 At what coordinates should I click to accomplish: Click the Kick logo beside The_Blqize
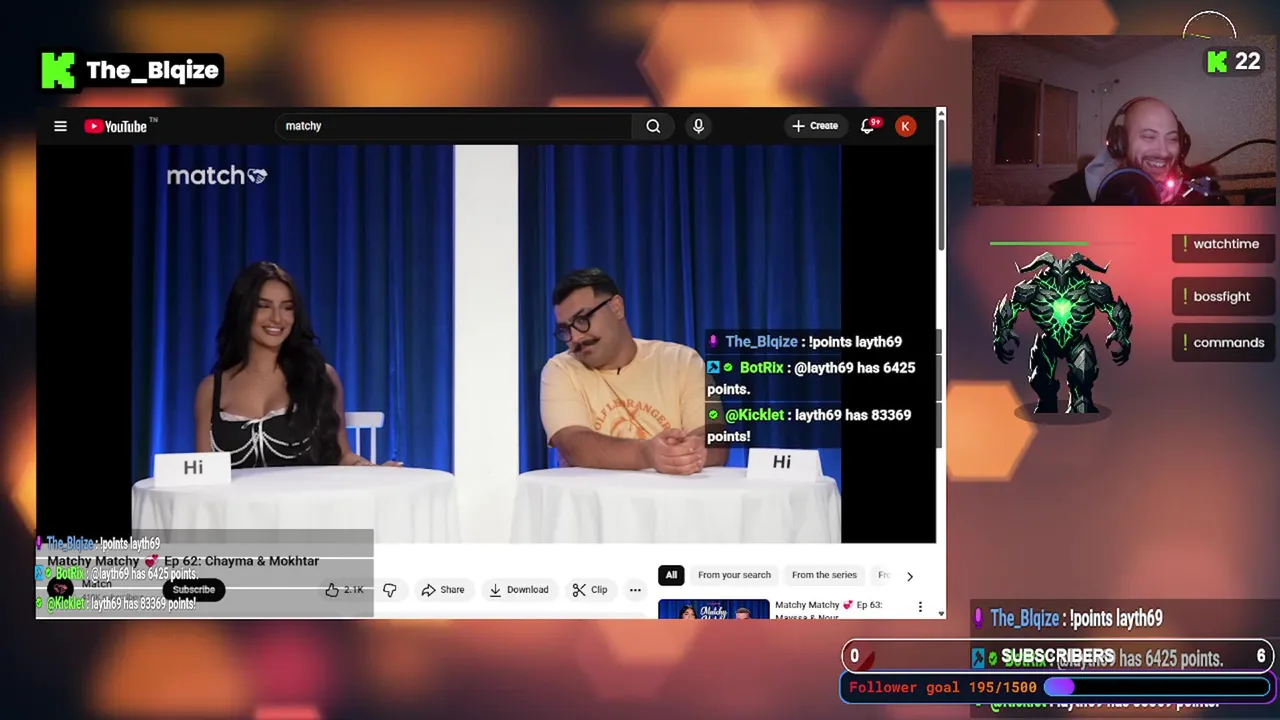(58, 70)
